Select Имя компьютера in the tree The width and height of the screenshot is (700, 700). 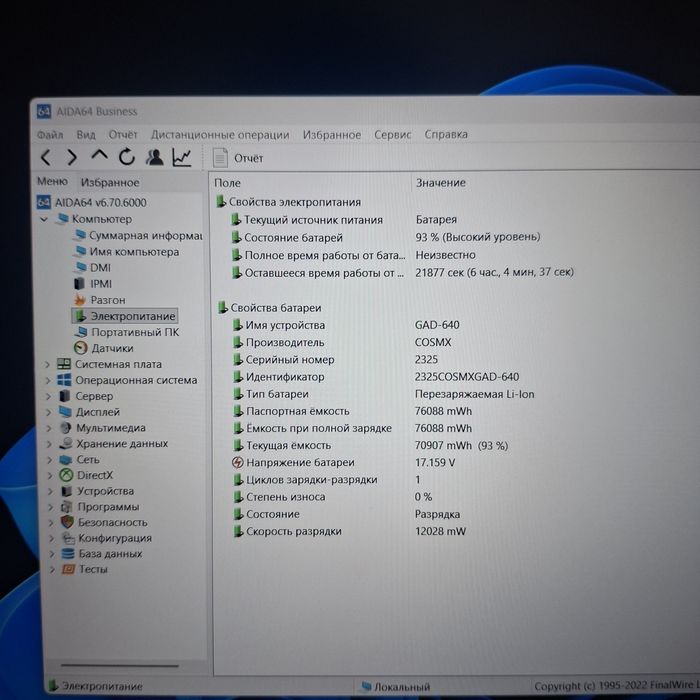pyautogui.click(x=126, y=252)
